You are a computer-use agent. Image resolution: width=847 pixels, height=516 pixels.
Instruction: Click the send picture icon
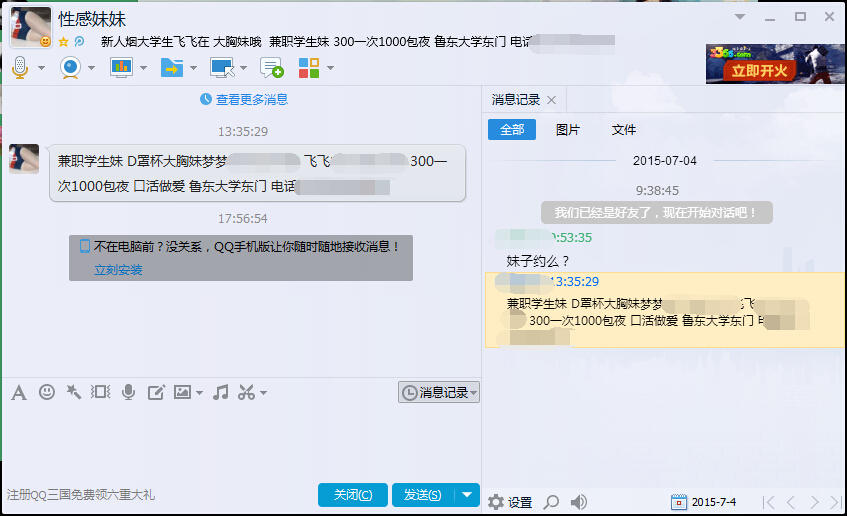click(182, 392)
